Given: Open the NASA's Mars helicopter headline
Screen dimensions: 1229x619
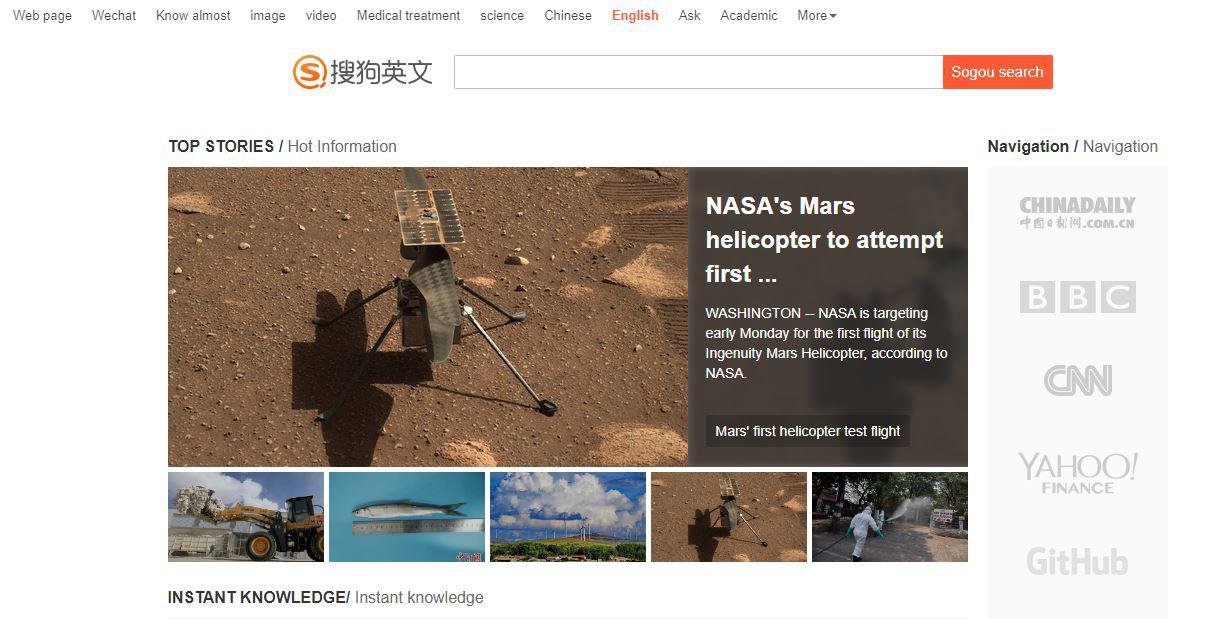Looking at the screenshot, I should coord(825,240).
